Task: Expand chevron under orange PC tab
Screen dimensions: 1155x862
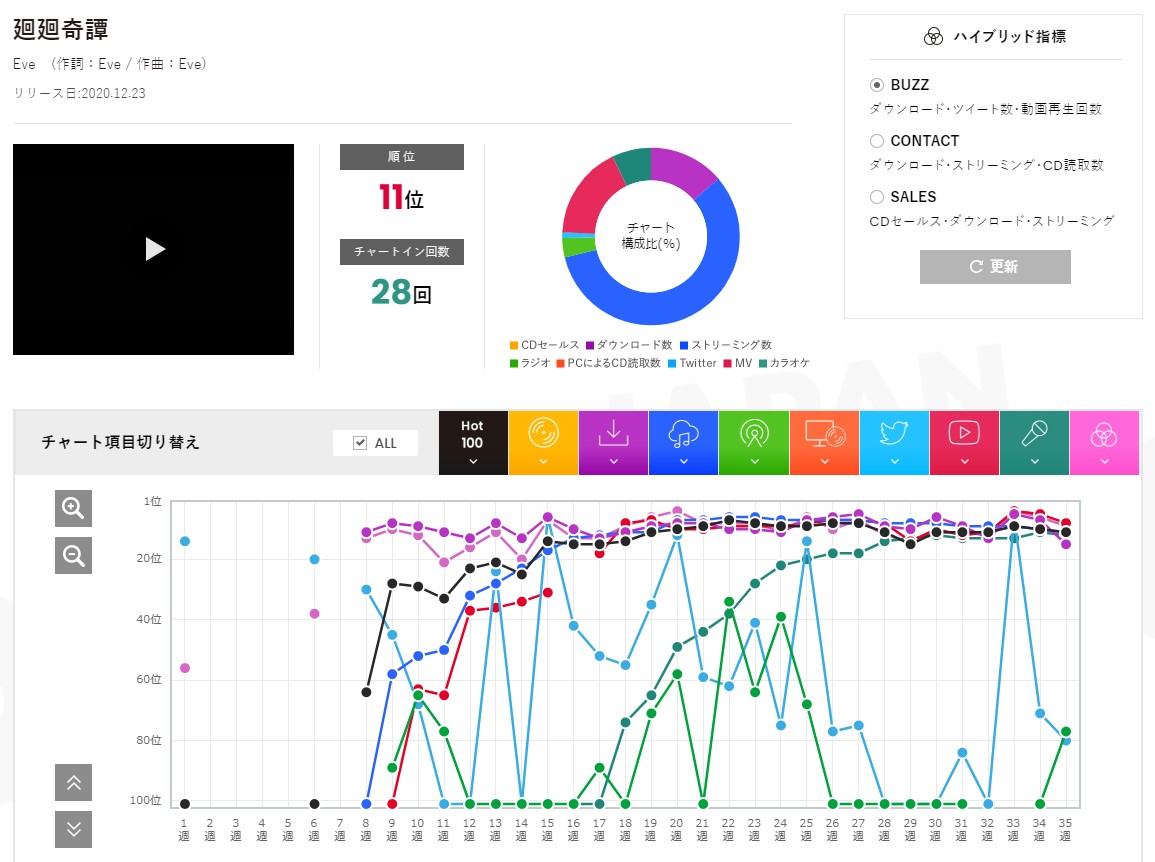Action: (824, 461)
